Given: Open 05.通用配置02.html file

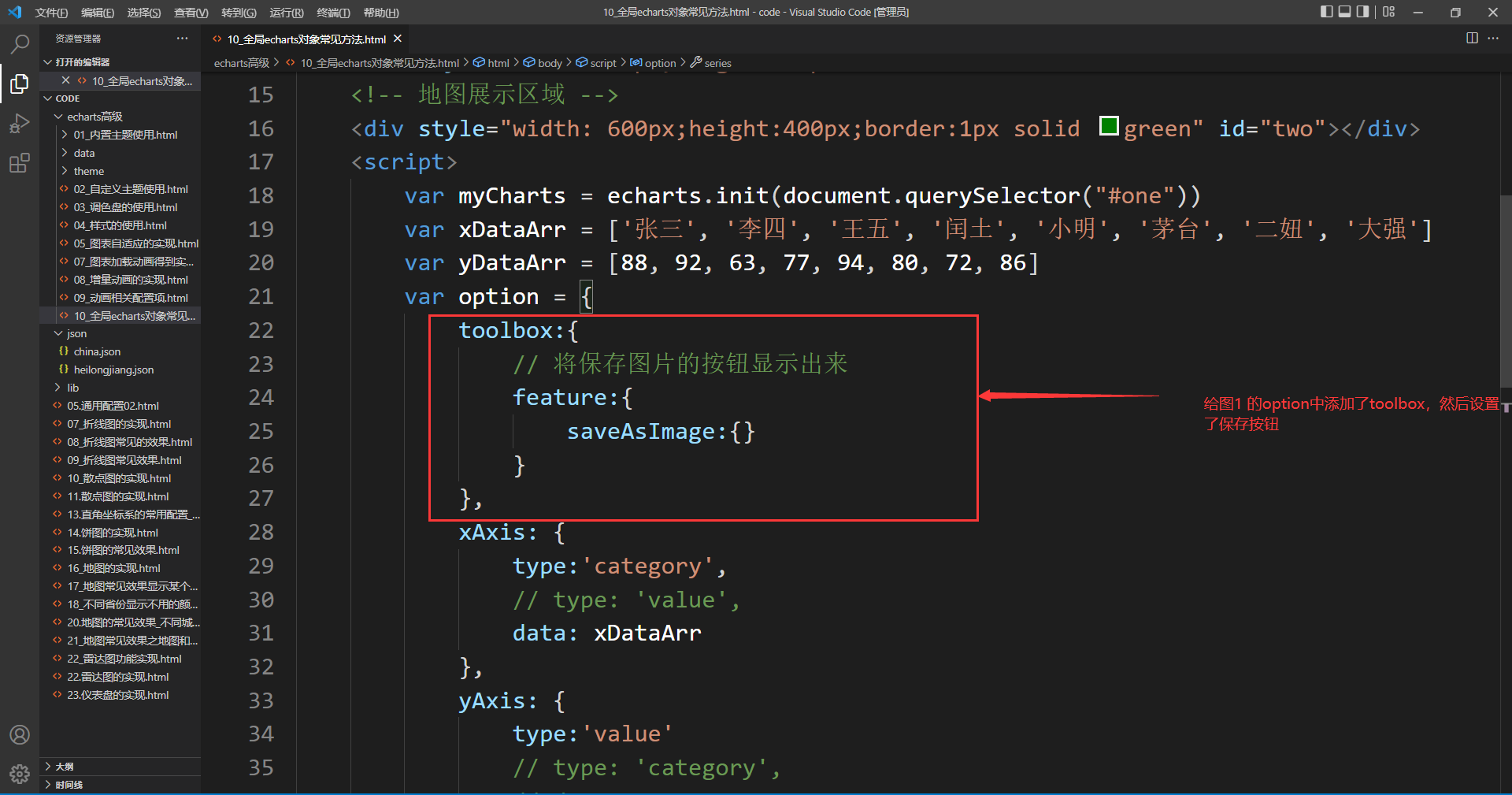Looking at the screenshot, I should pyautogui.click(x=113, y=406).
